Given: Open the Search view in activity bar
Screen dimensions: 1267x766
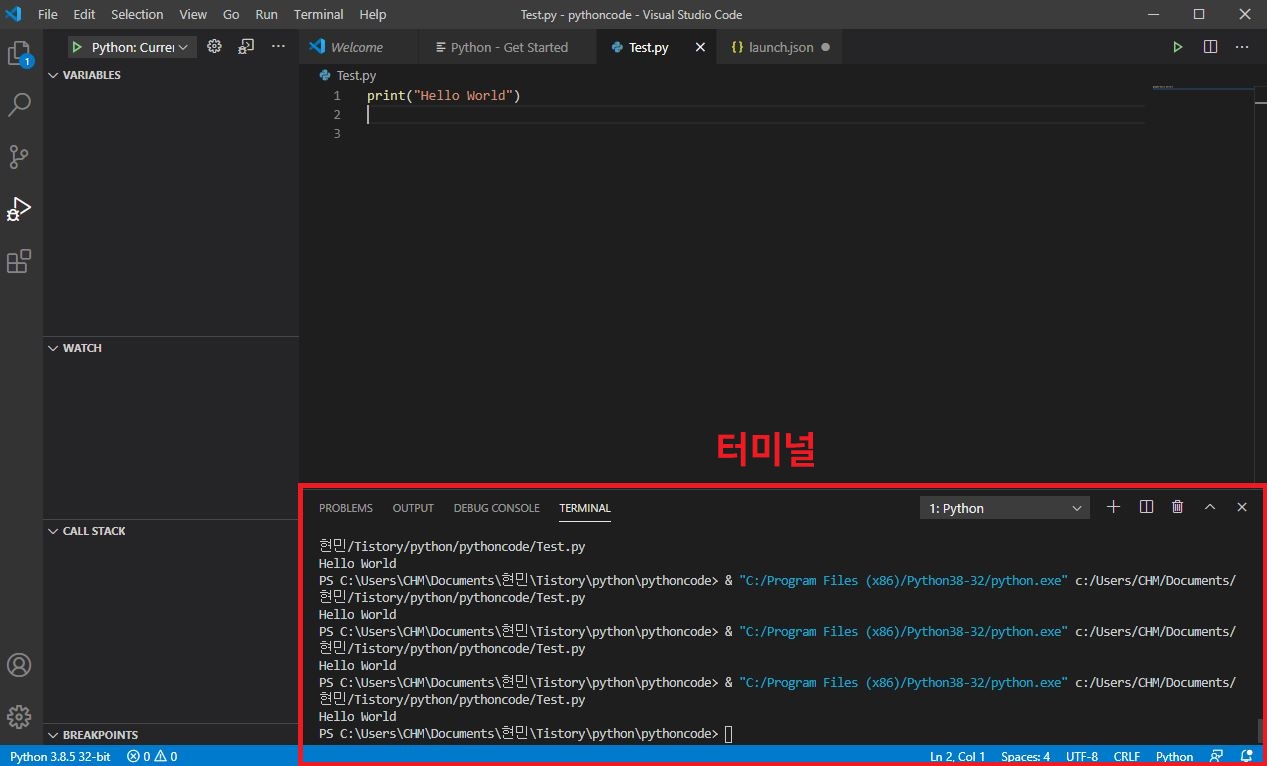Looking at the screenshot, I should (19, 104).
